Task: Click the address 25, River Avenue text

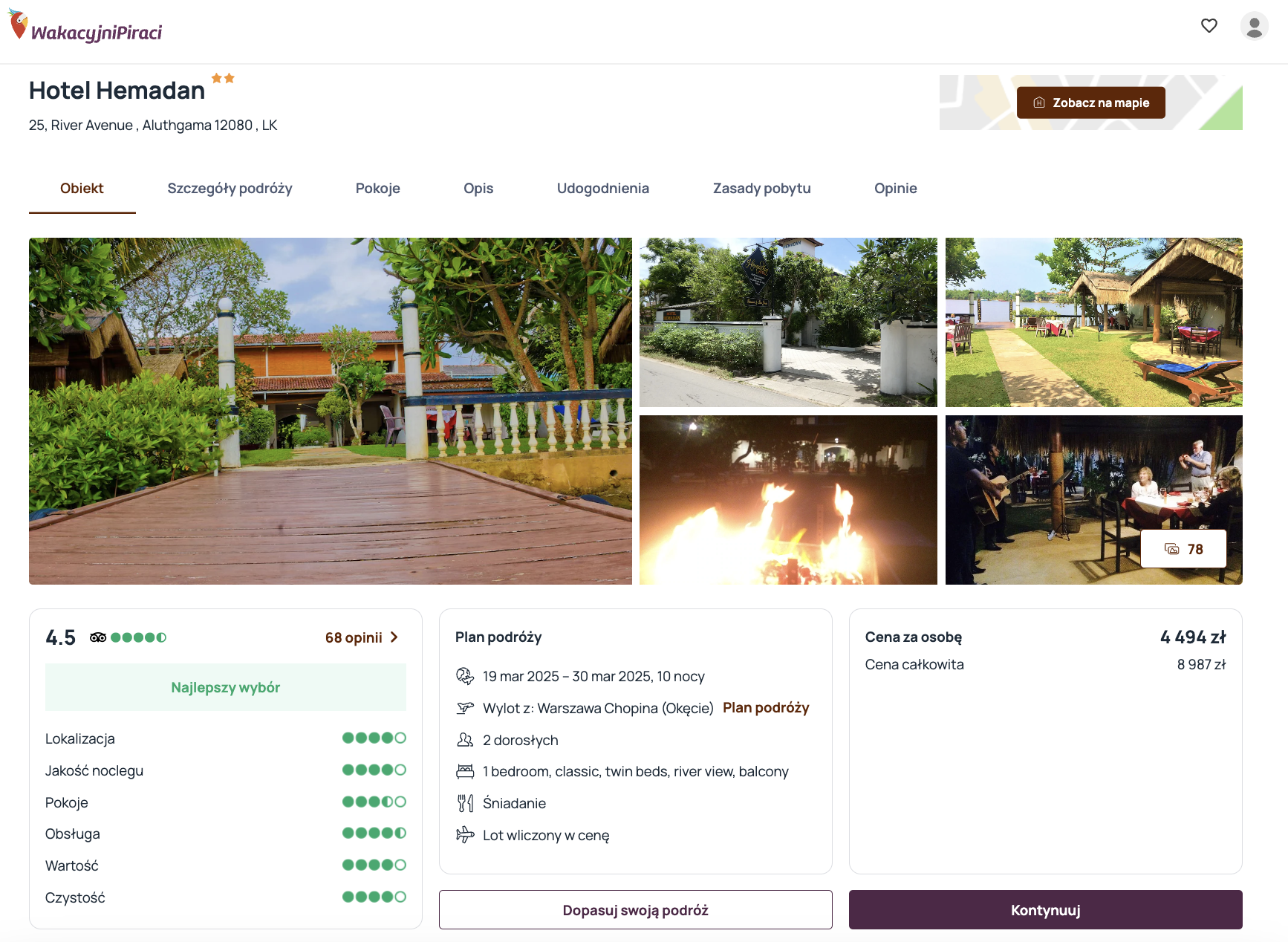Action: point(153,126)
